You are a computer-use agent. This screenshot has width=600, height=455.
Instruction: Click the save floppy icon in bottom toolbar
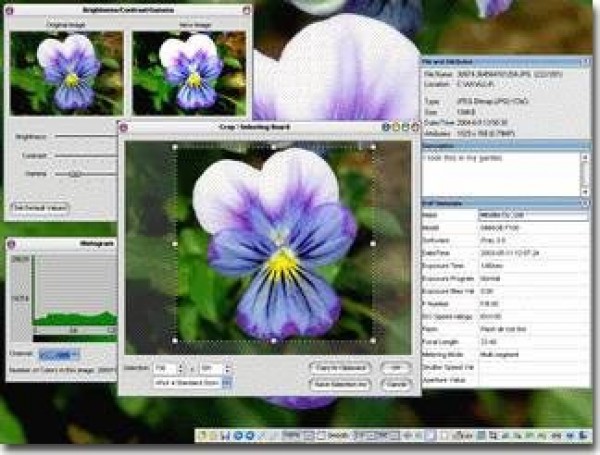(225, 435)
